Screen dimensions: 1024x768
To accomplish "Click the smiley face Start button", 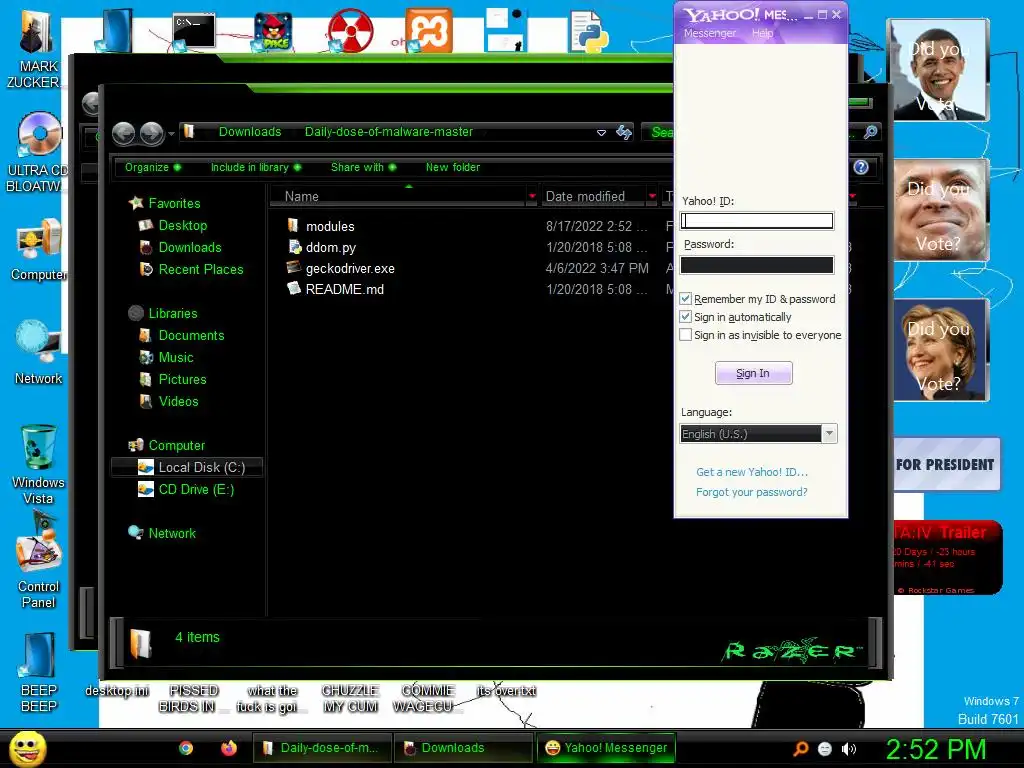I will tap(27, 748).
